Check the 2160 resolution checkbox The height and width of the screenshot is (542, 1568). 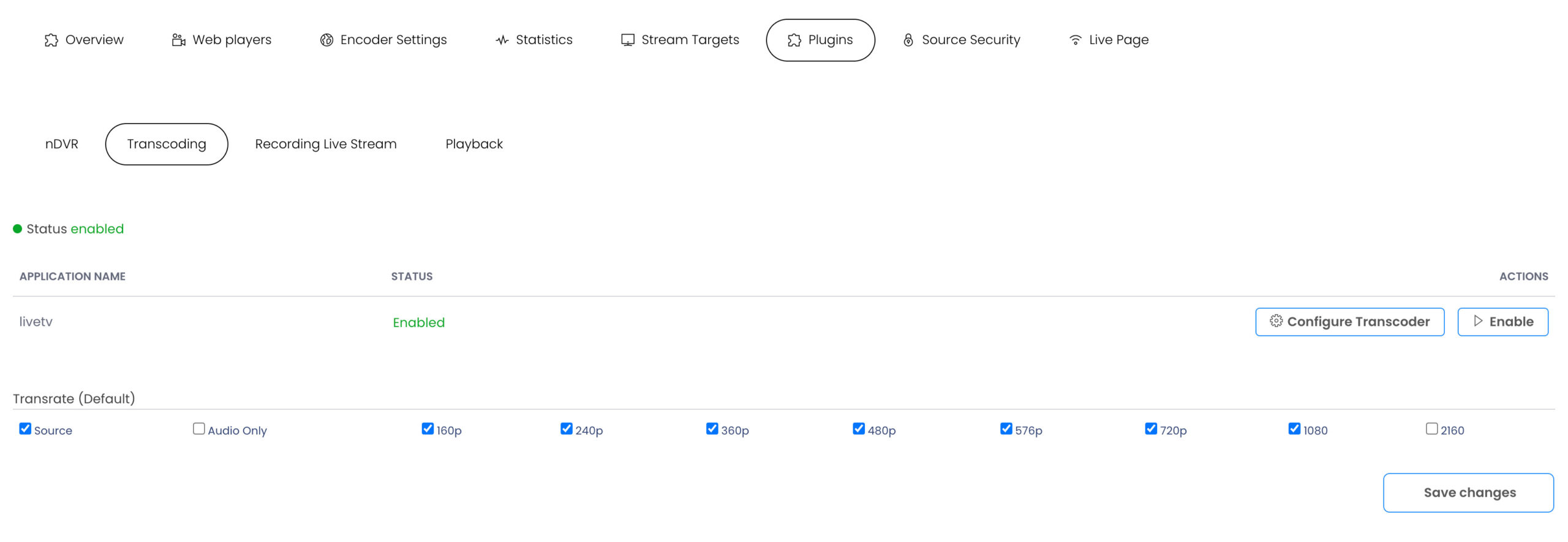coord(1431,429)
